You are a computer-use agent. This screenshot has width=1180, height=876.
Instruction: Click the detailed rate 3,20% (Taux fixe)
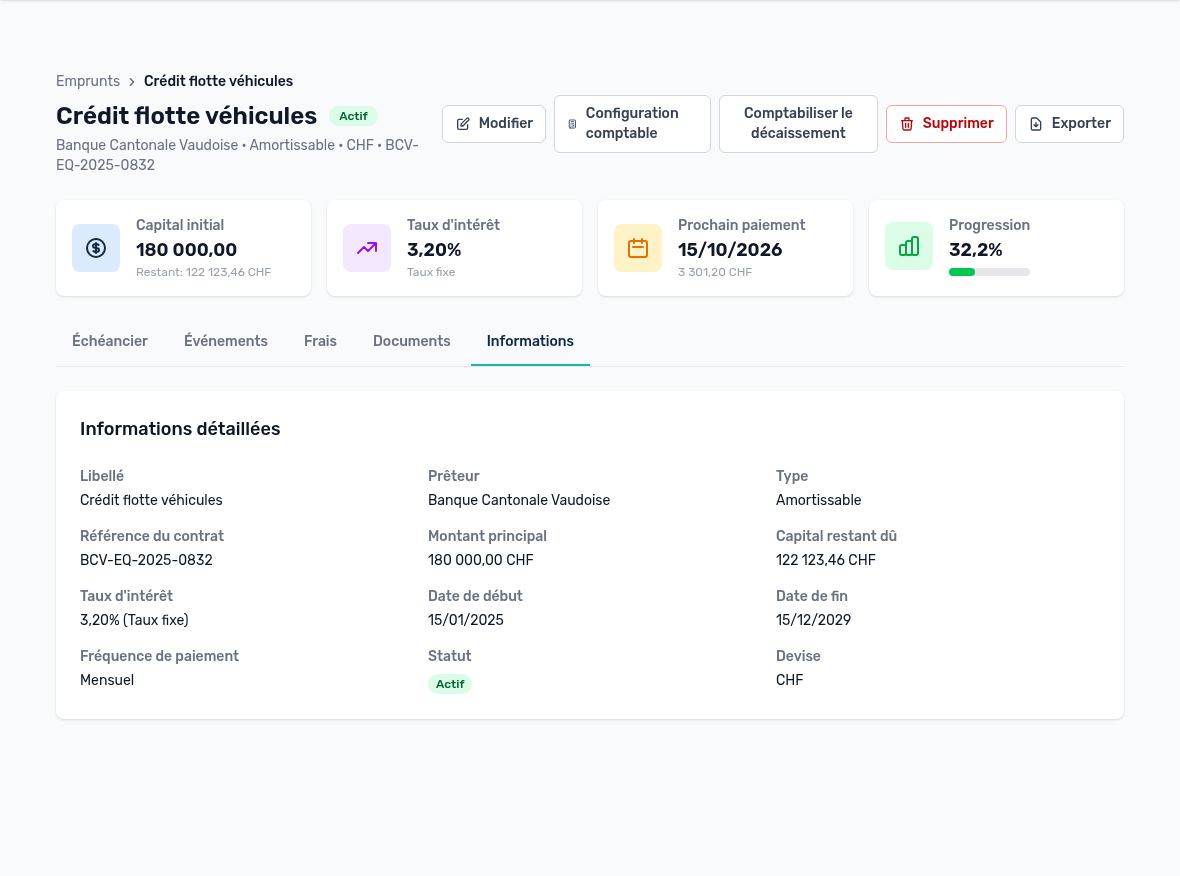[135, 620]
